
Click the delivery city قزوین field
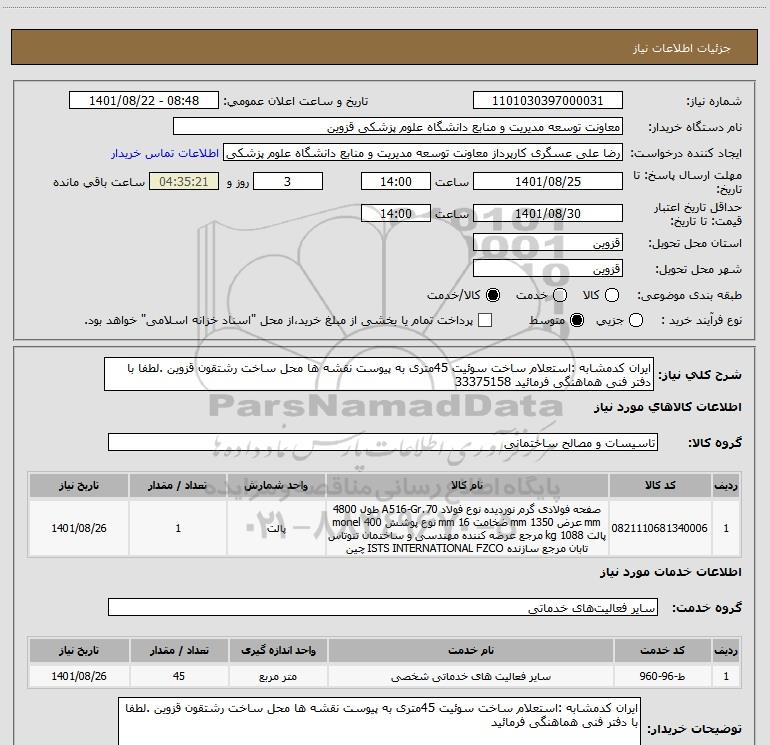[x=548, y=268]
